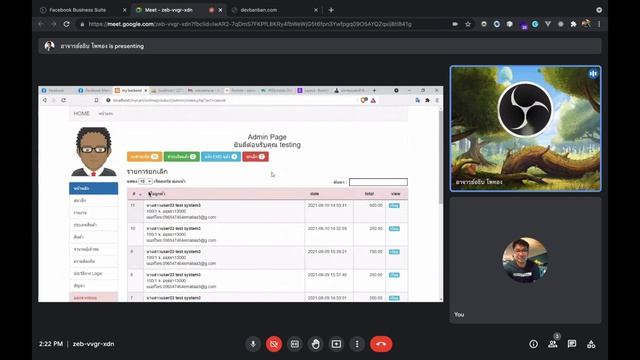640x360 pixels.
Task: Open the sidebar item mentioning Login
Action: 93,273
